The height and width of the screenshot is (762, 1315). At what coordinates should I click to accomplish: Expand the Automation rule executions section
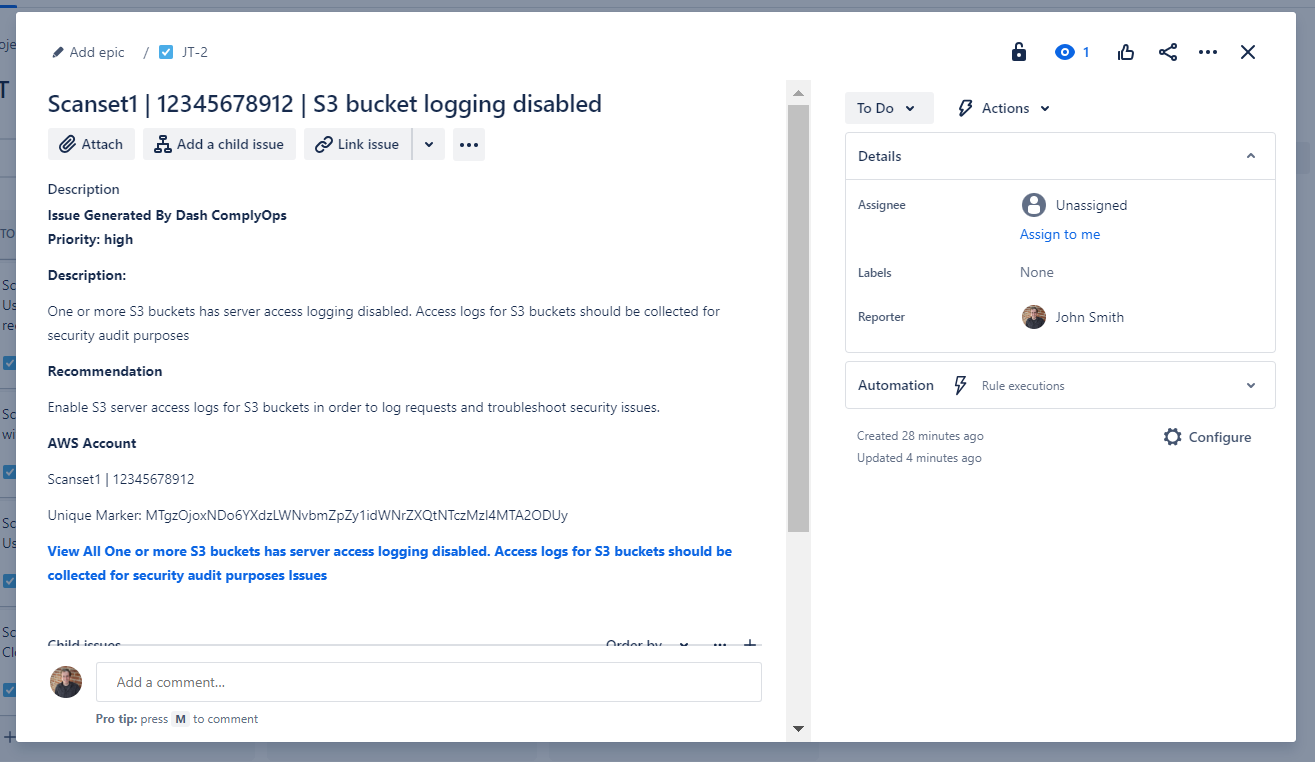point(1250,385)
